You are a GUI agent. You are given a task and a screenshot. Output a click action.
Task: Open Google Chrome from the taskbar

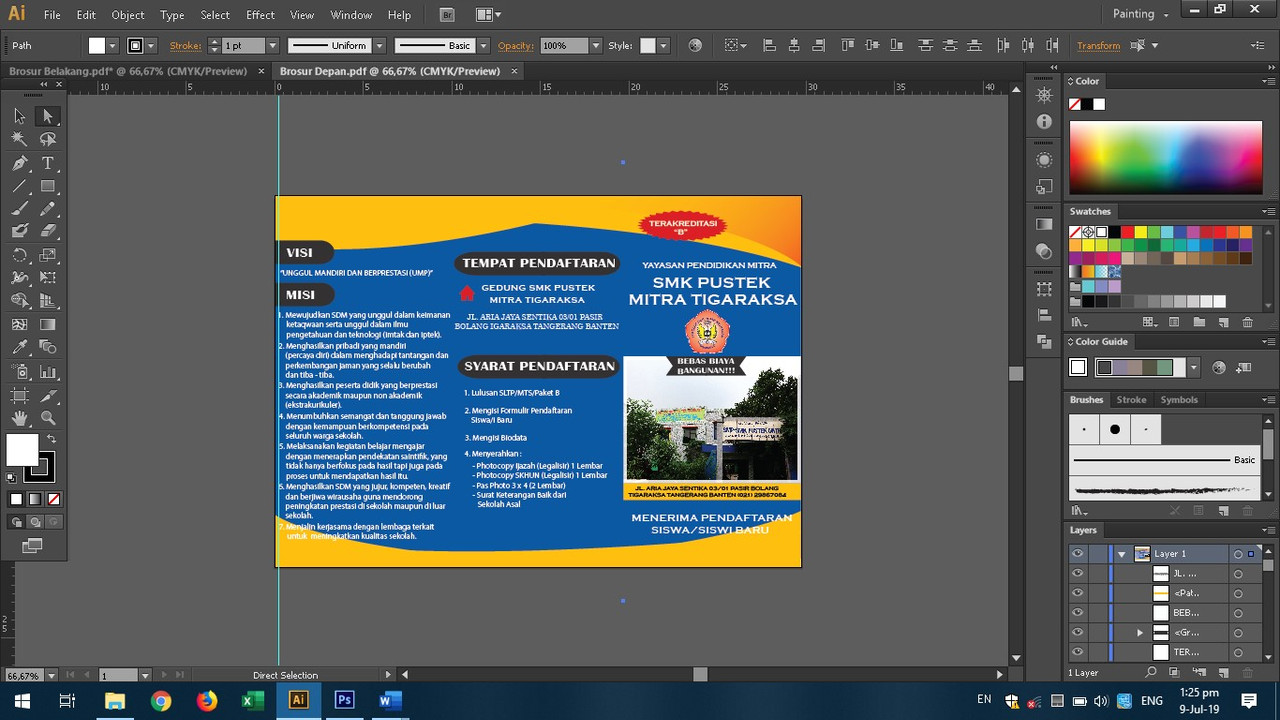click(161, 701)
